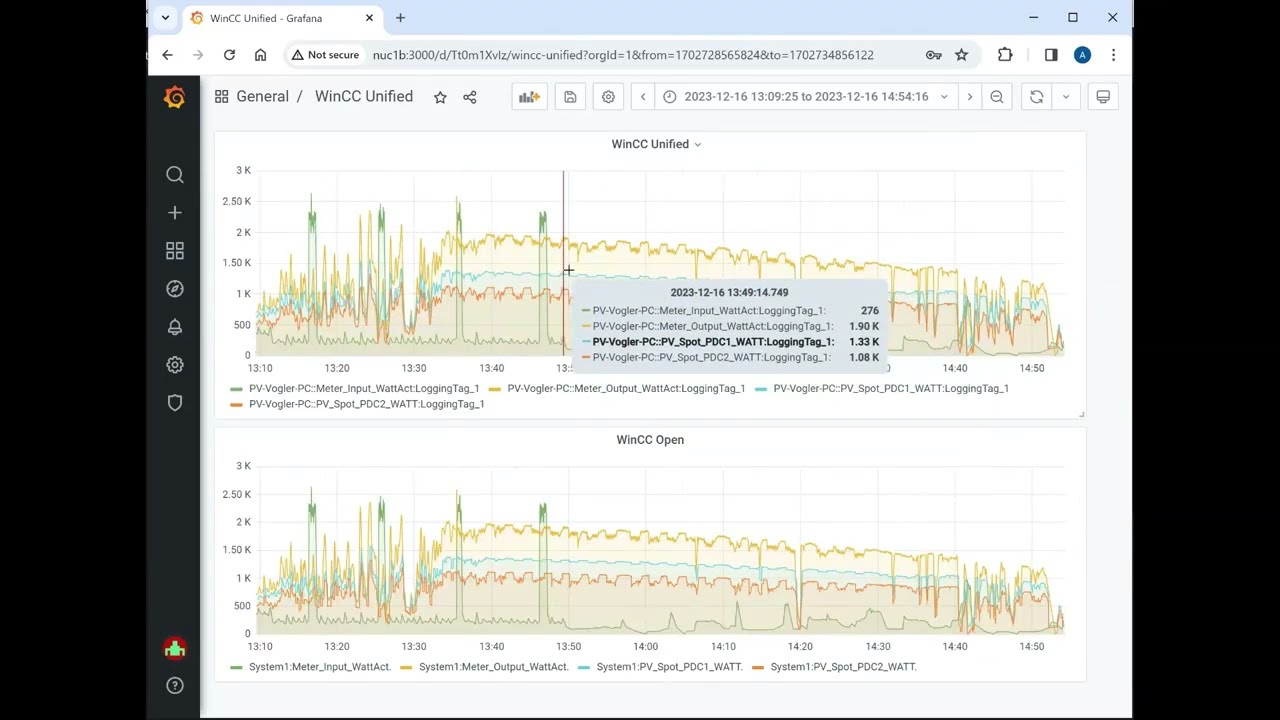1280x720 pixels.
Task: Go to General folder breadcrumb
Action: 262,97
